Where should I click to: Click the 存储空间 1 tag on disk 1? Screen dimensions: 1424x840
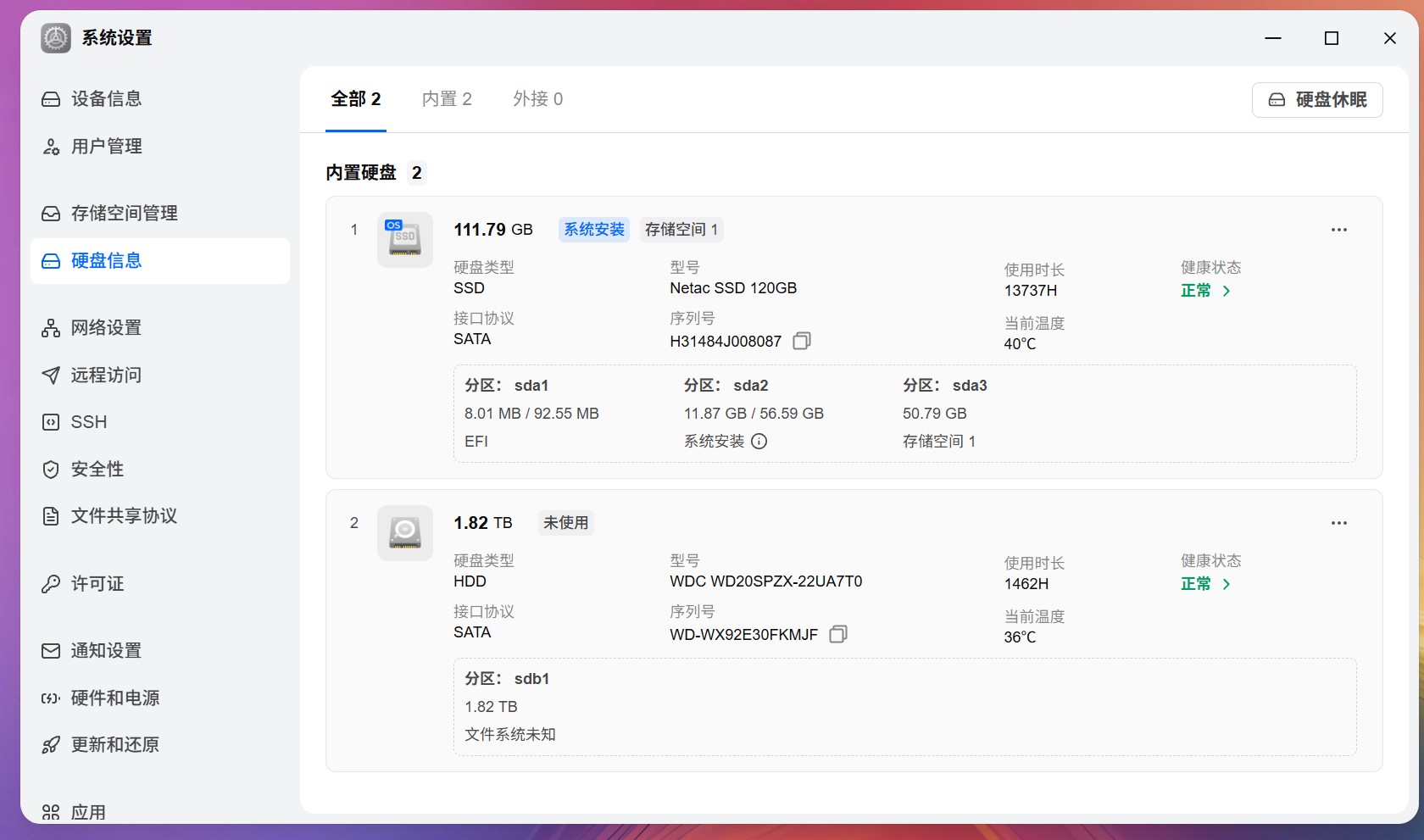point(681,230)
